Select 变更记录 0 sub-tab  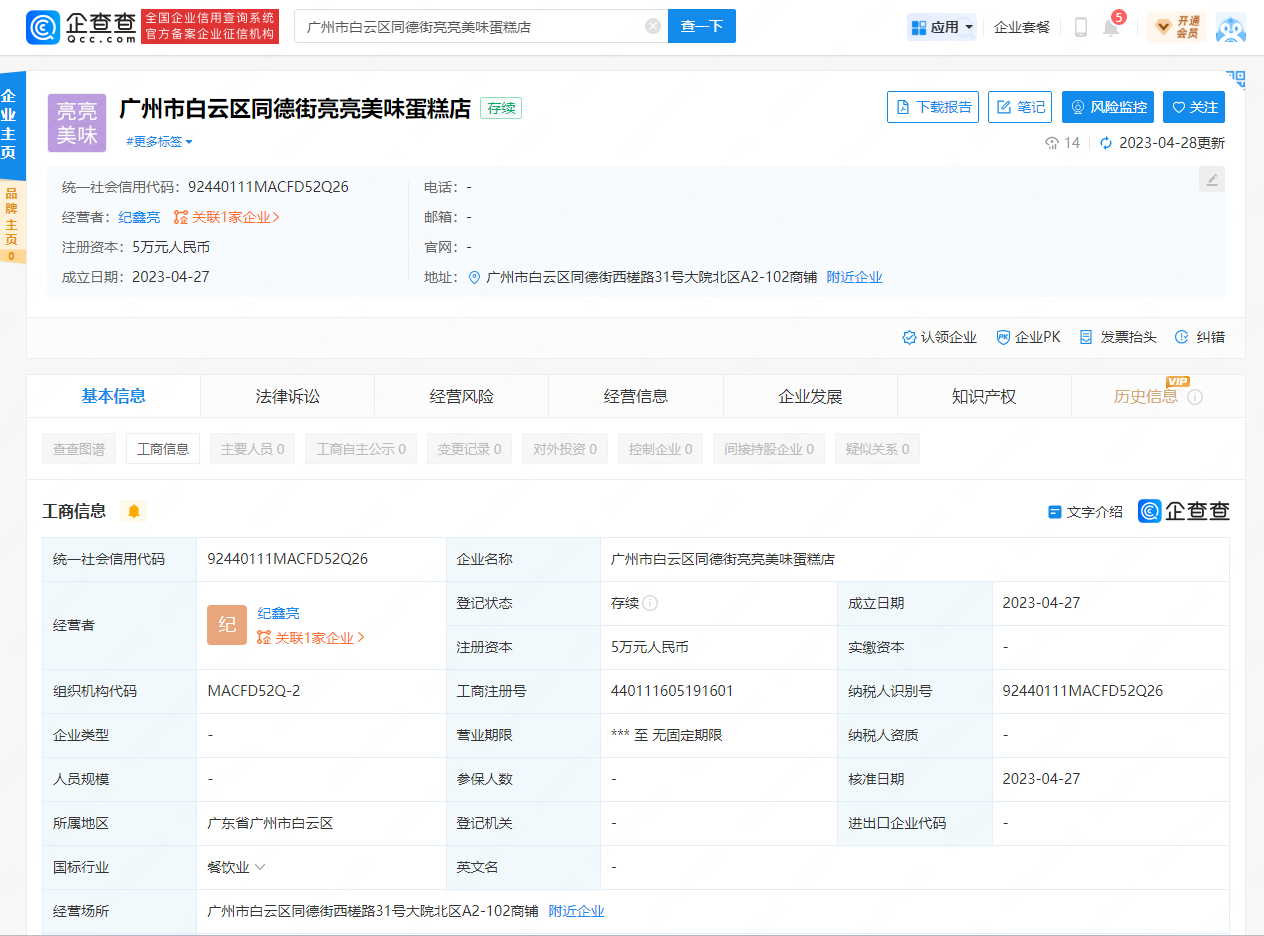(469, 449)
